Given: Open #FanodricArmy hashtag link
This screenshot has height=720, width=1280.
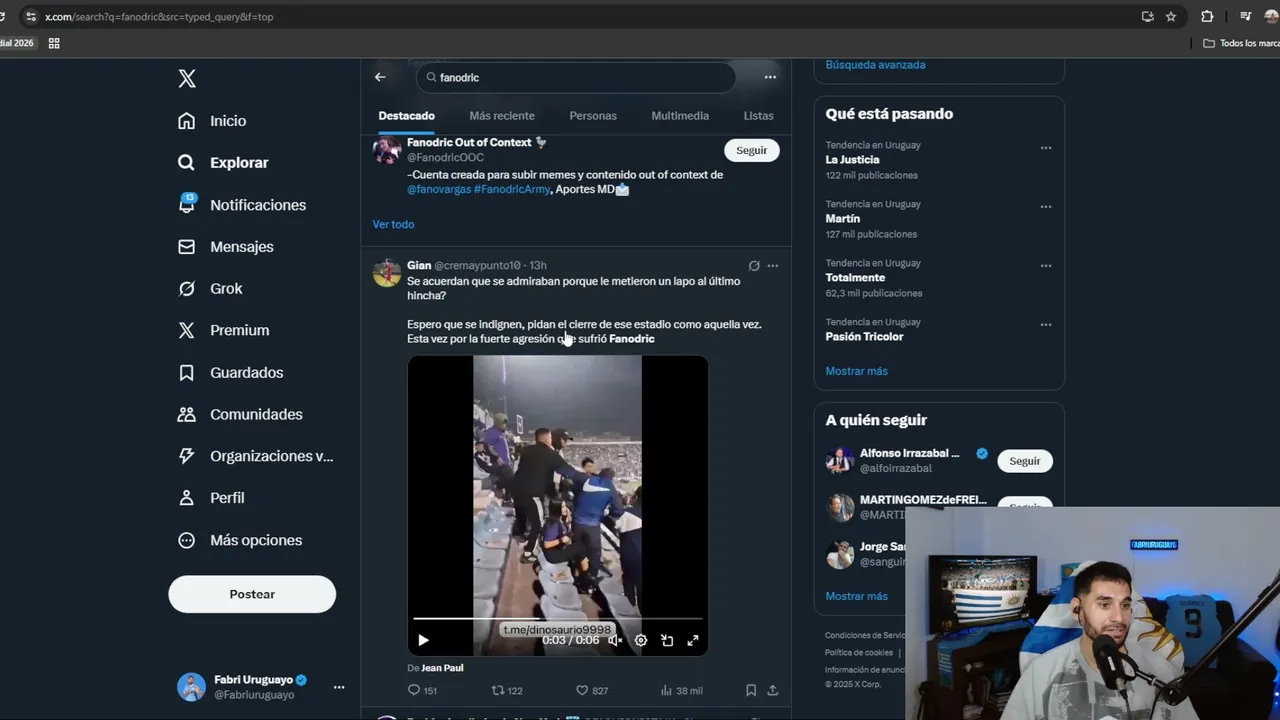Looking at the screenshot, I should click(x=512, y=189).
